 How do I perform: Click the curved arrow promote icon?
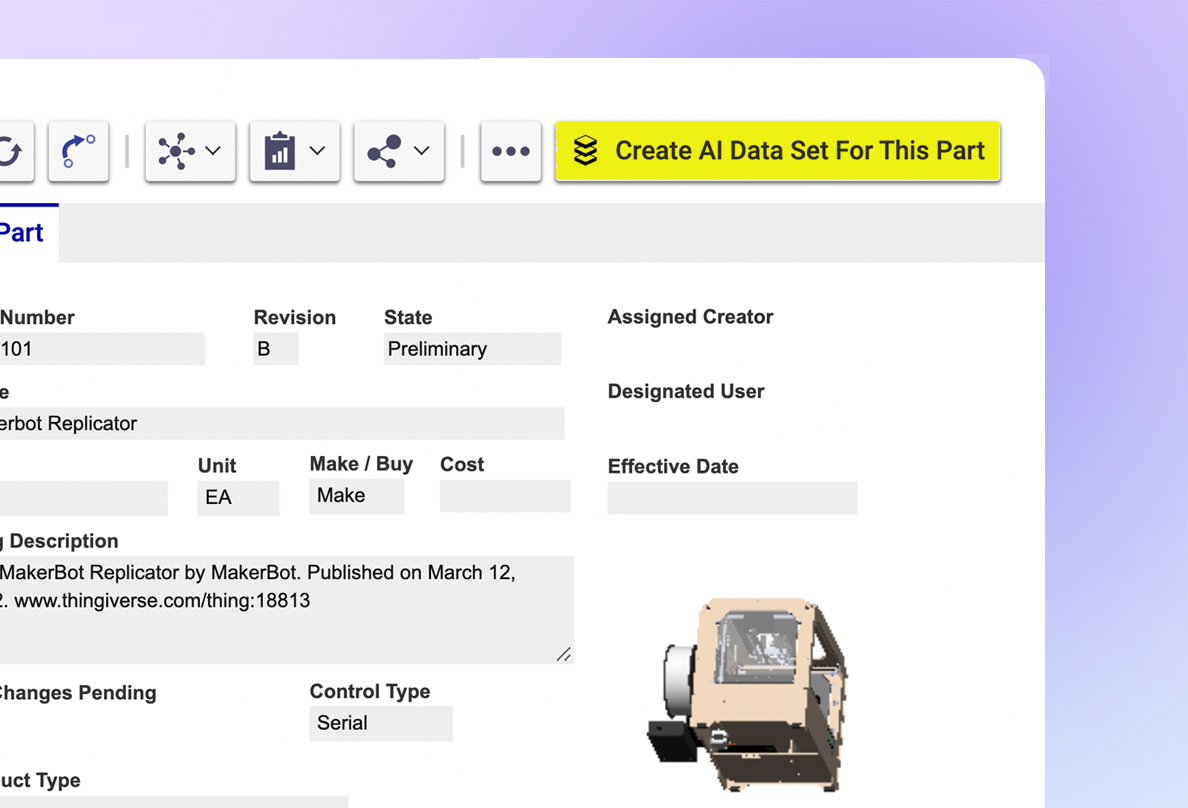pos(78,151)
